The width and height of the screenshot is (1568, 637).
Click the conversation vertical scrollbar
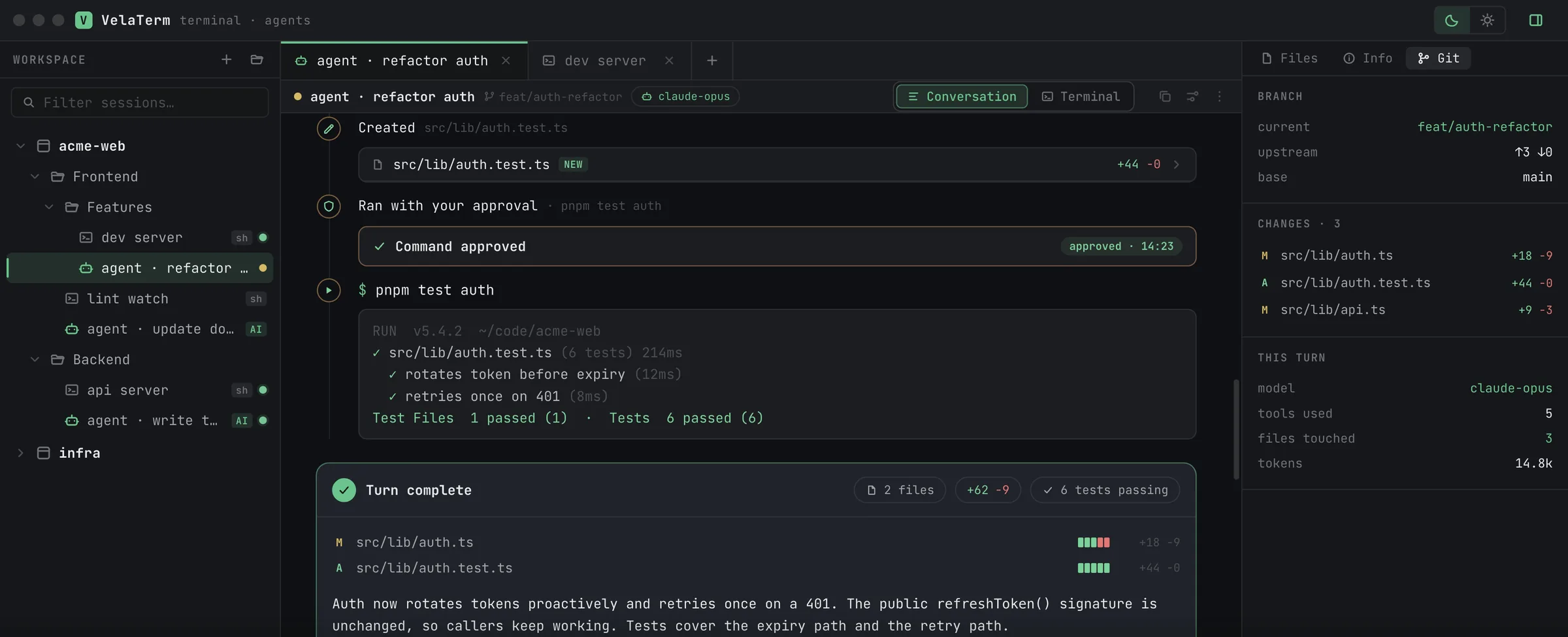click(1236, 429)
